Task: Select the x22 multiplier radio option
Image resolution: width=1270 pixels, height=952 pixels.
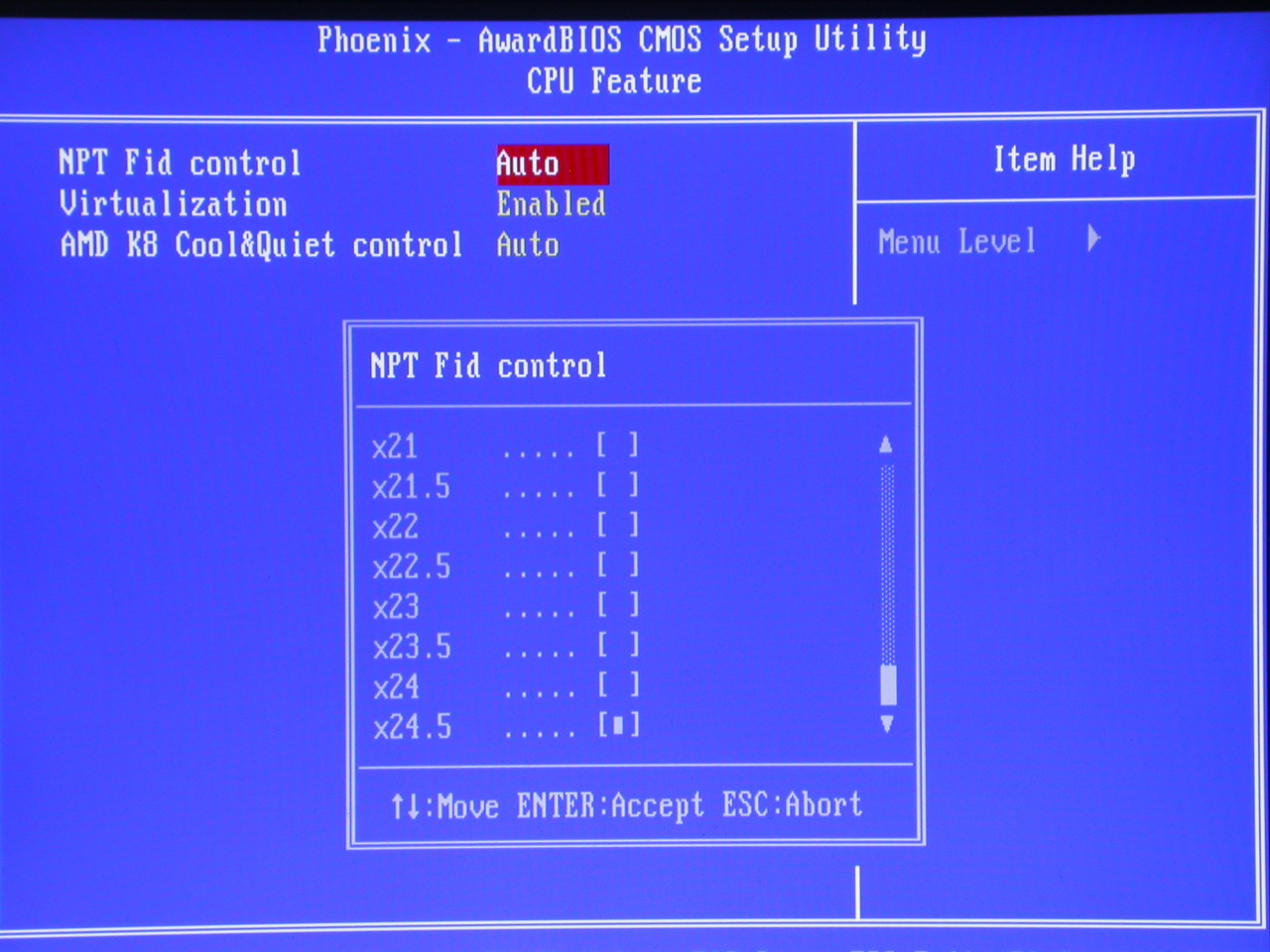Action: 617,525
